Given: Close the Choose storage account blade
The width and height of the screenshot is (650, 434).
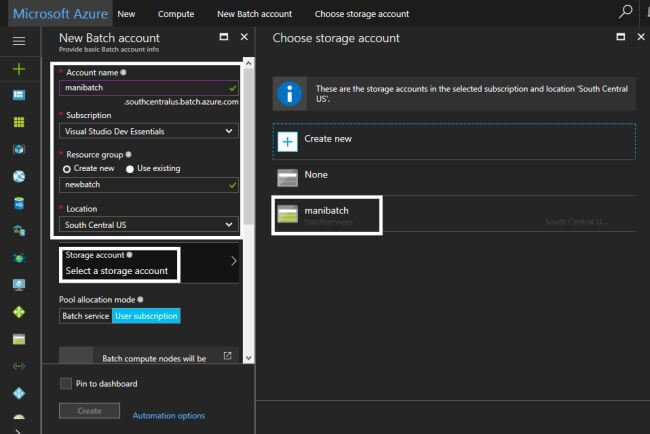Looking at the screenshot, I should (641, 37).
